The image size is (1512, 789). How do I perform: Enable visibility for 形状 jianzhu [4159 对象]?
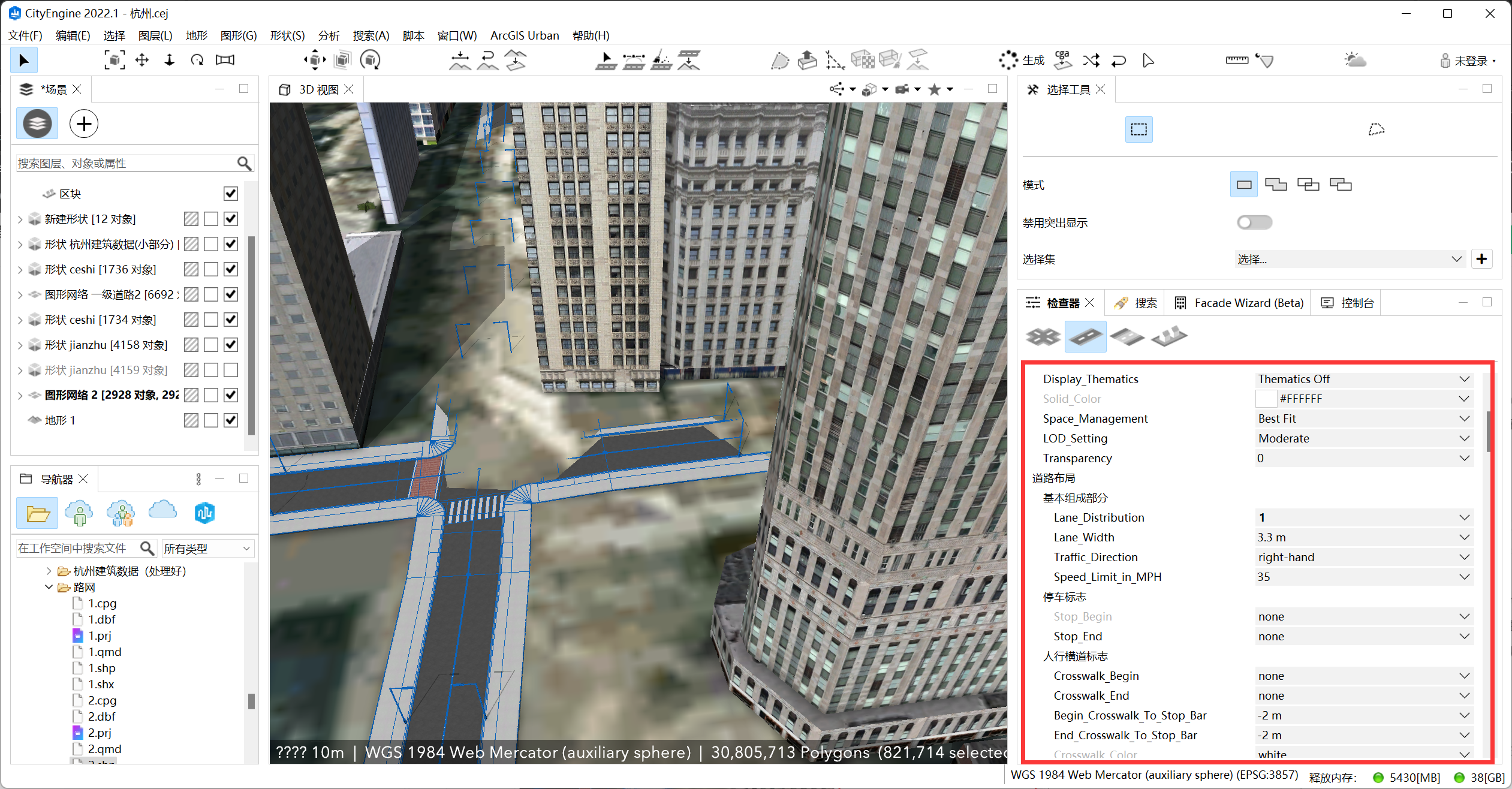click(231, 370)
